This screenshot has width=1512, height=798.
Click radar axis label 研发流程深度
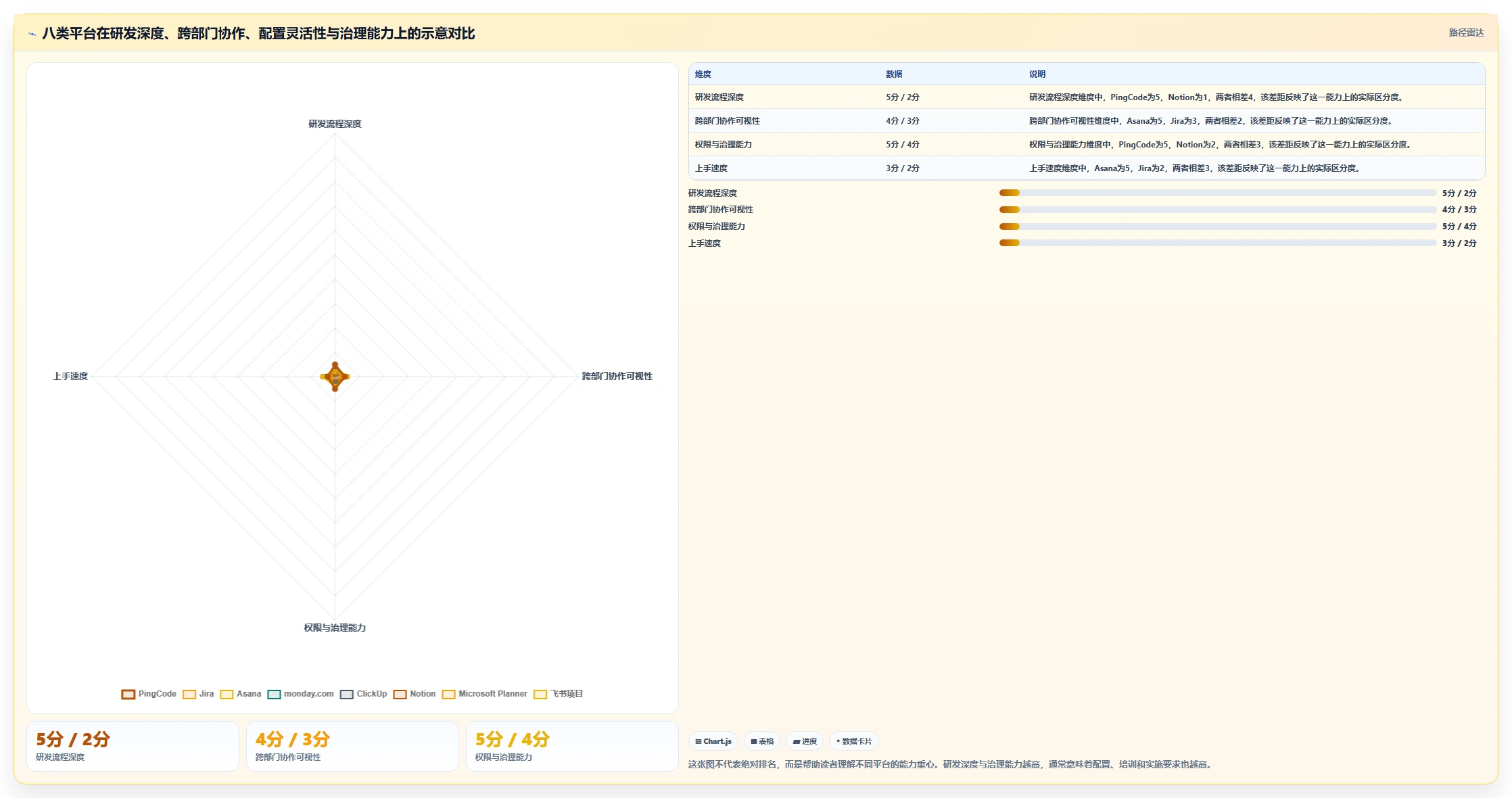335,124
